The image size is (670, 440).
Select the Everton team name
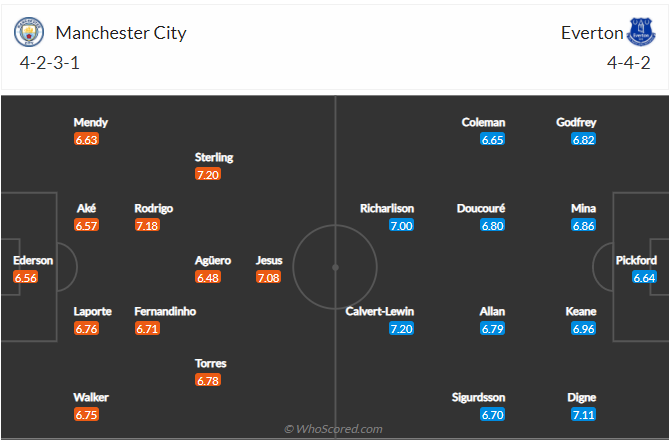click(591, 32)
